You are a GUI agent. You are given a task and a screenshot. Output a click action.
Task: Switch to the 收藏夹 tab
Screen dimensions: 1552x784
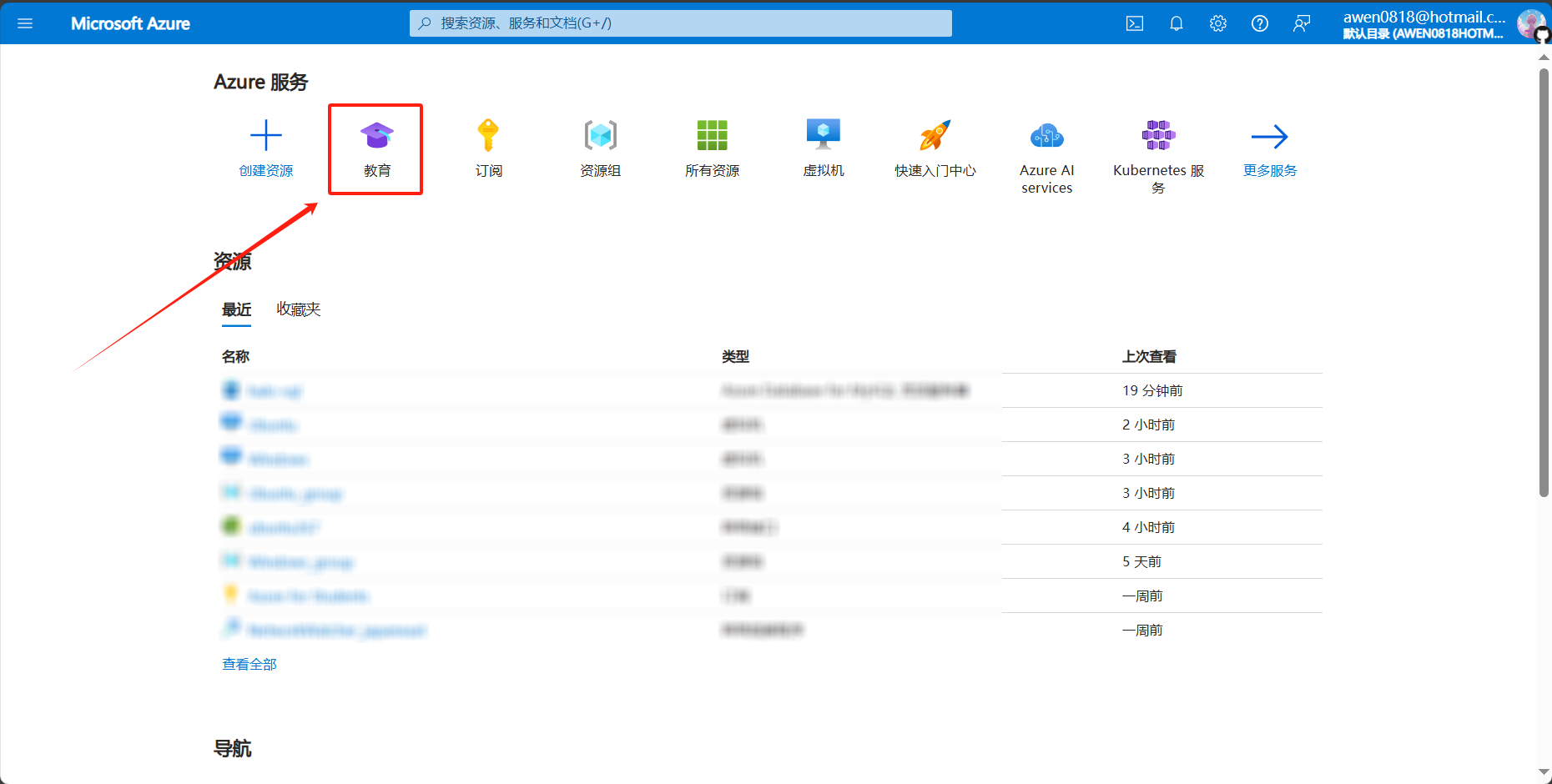(x=299, y=309)
